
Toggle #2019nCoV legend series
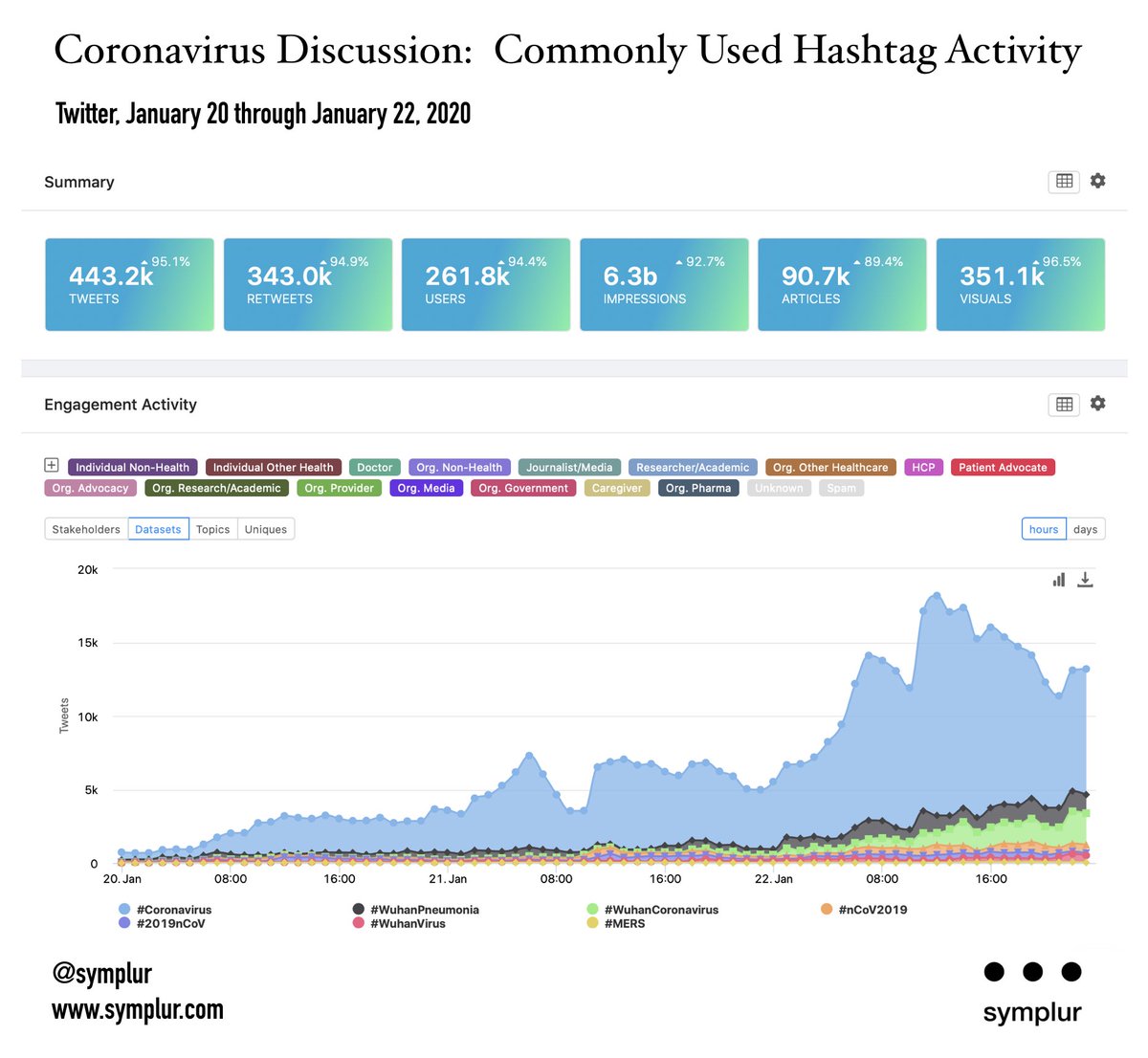point(162,923)
